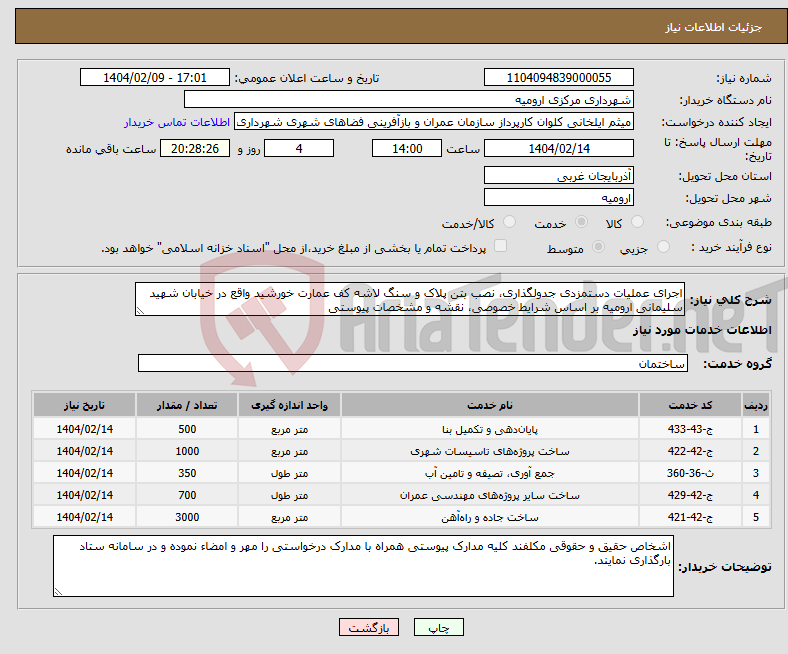
Task: Click service code ج-42-422
Action: click(690, 451)
